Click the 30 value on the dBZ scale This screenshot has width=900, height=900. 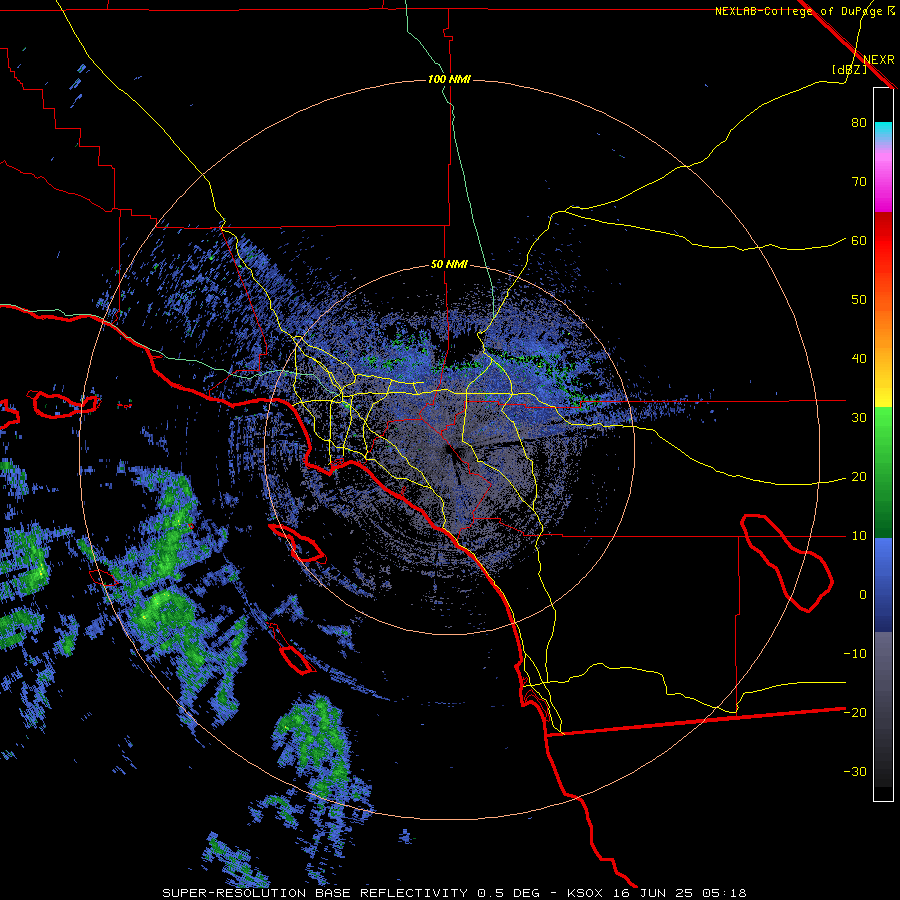pos(859,417)
